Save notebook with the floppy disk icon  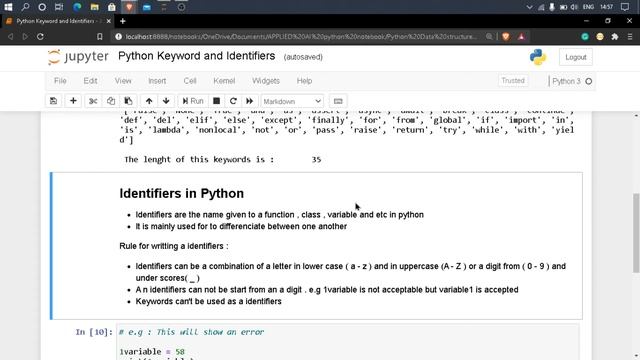(x=53, y=101)
